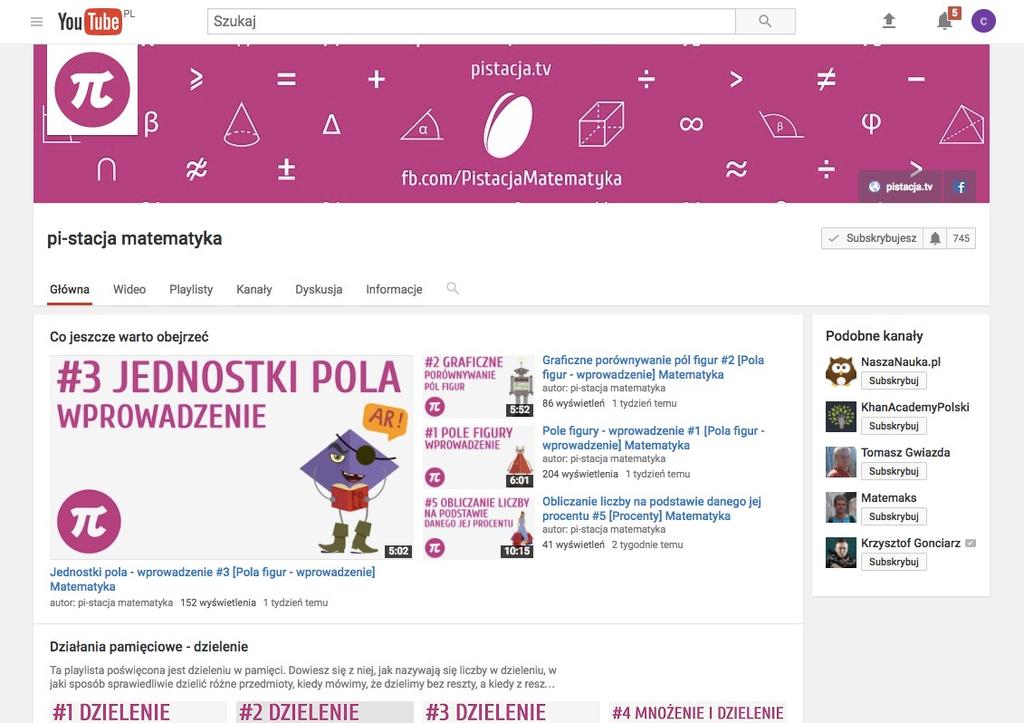Open link Obliczanie liczby na podstawie danego
1024x723 pixels.
coord(652,508)
